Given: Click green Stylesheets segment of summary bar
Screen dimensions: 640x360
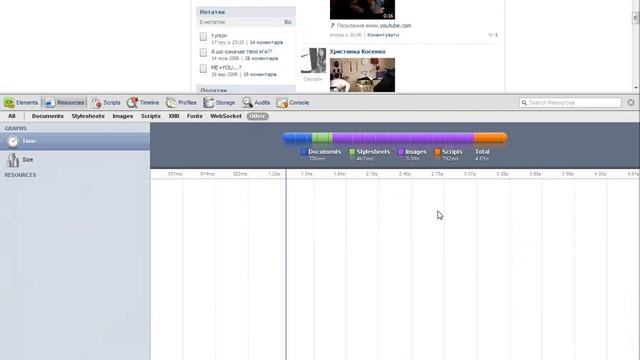Looking at the screenshot, I should point(322,138).
